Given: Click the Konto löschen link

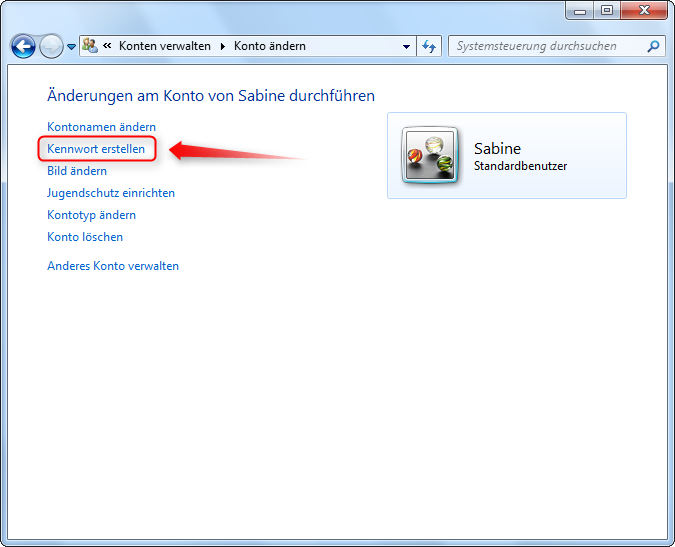Looking at the screenshot, I should pos(85,237).
